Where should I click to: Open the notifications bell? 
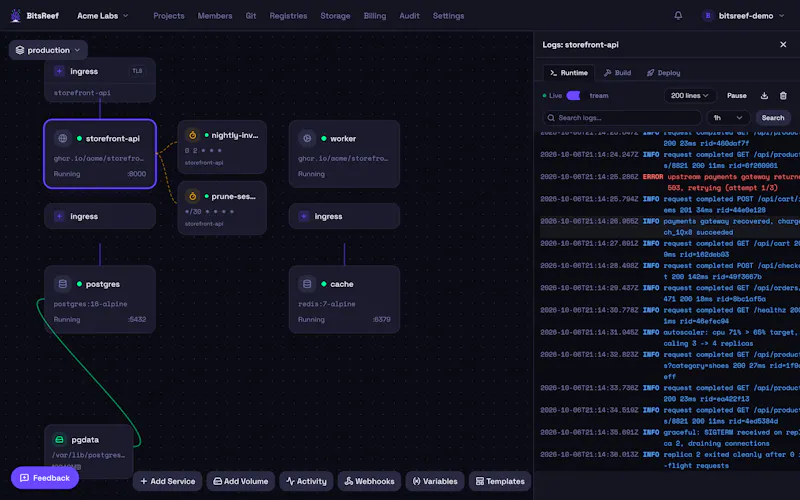678,16
